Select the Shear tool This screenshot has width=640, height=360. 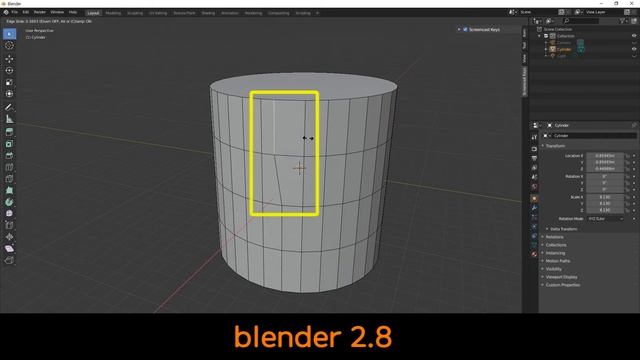pyautogui.click(x=9, y=249)
